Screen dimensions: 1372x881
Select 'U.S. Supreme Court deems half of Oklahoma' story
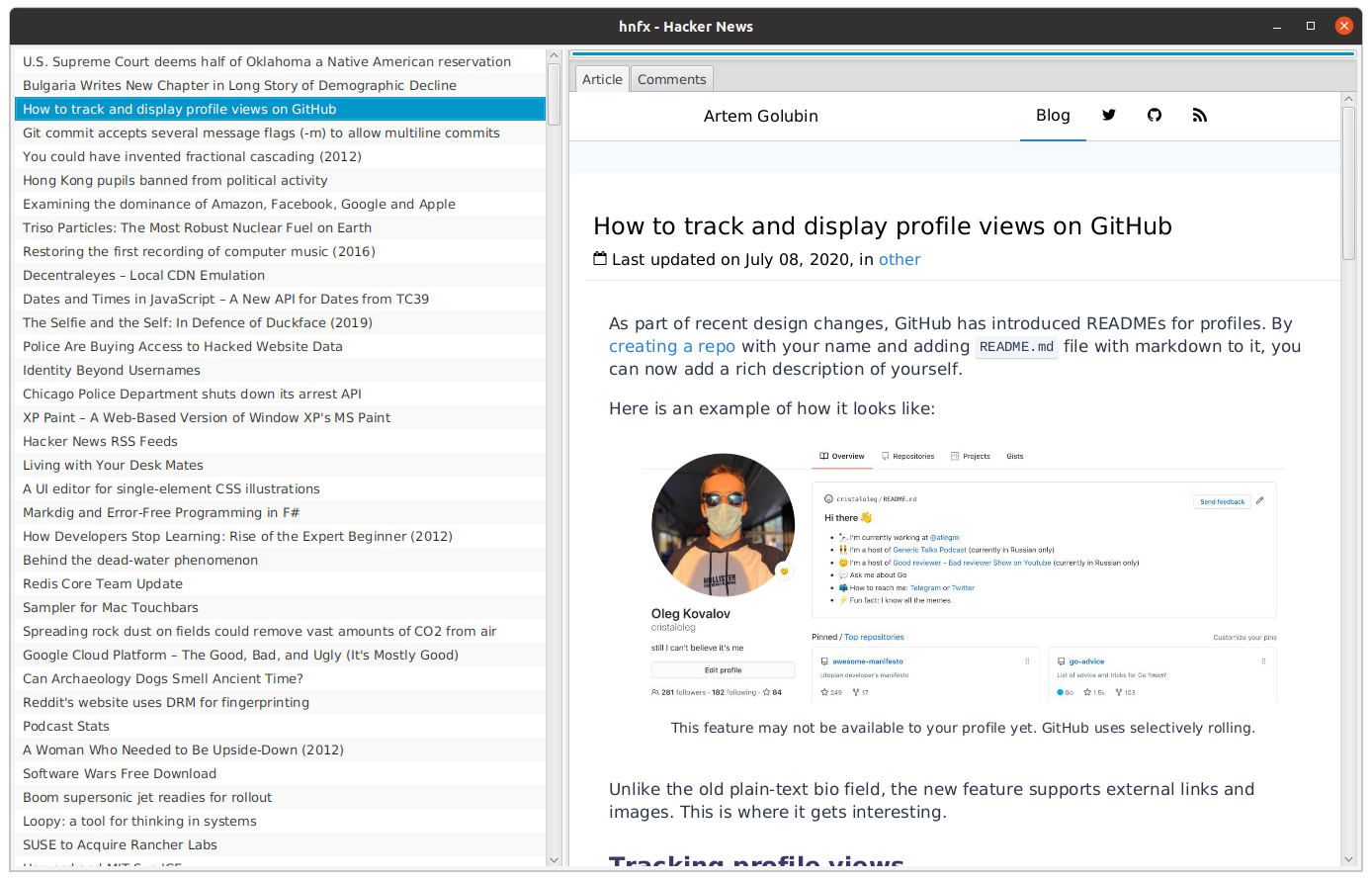coord(280,61)
